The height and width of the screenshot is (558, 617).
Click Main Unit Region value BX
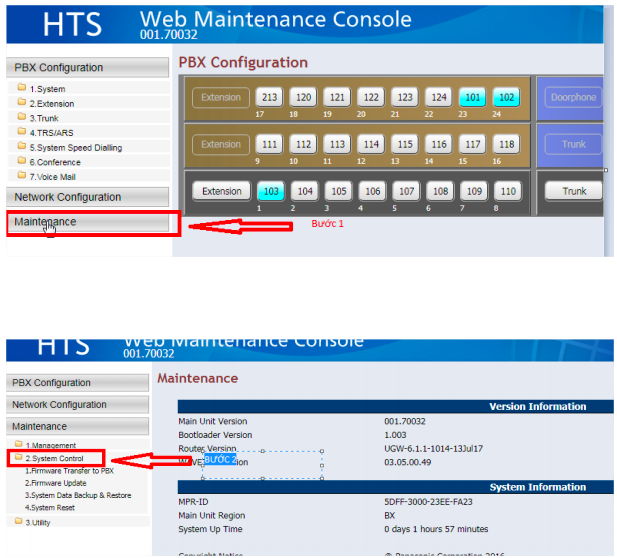click(390, 516)
